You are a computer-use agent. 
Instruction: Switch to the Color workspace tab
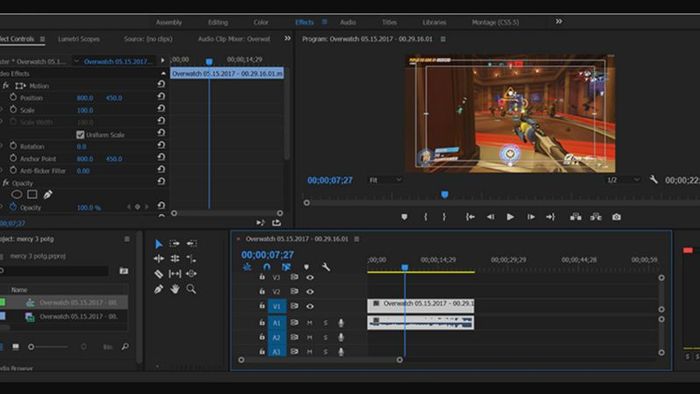click(261, 22)
